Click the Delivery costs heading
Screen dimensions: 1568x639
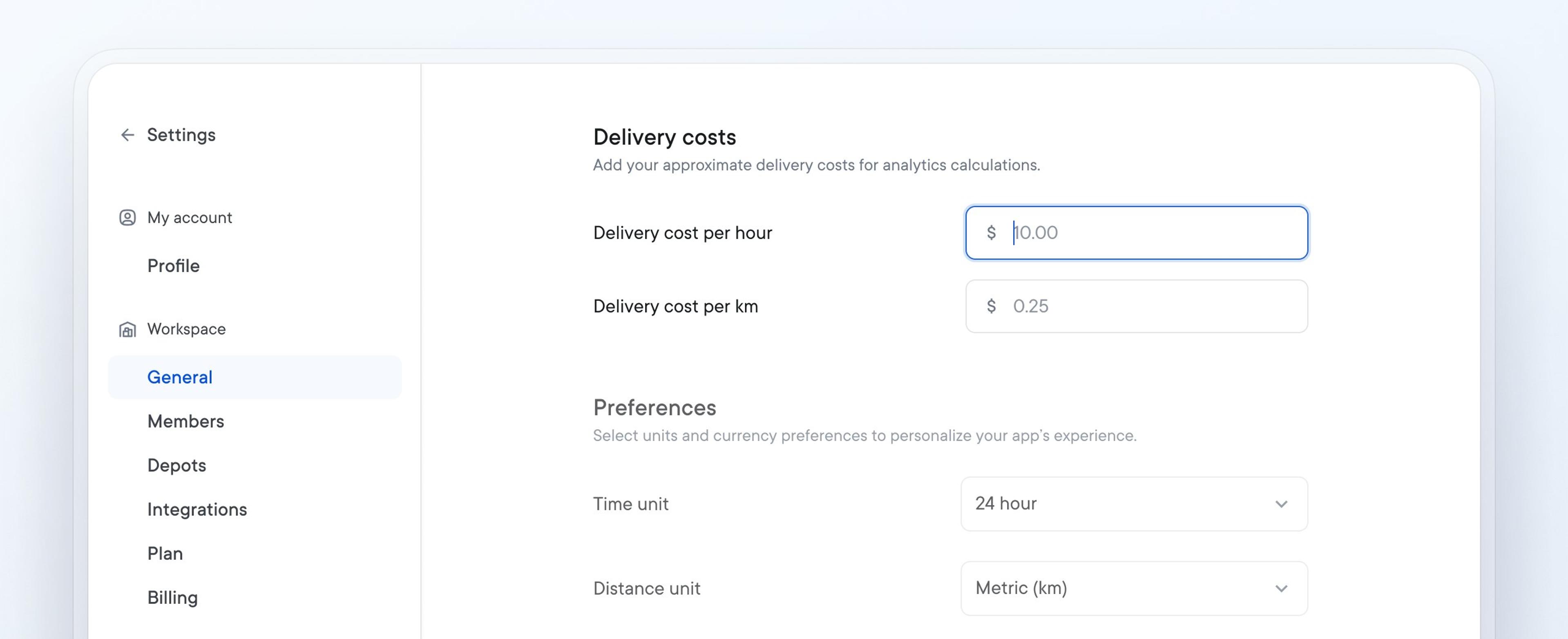tap(665, 137)
